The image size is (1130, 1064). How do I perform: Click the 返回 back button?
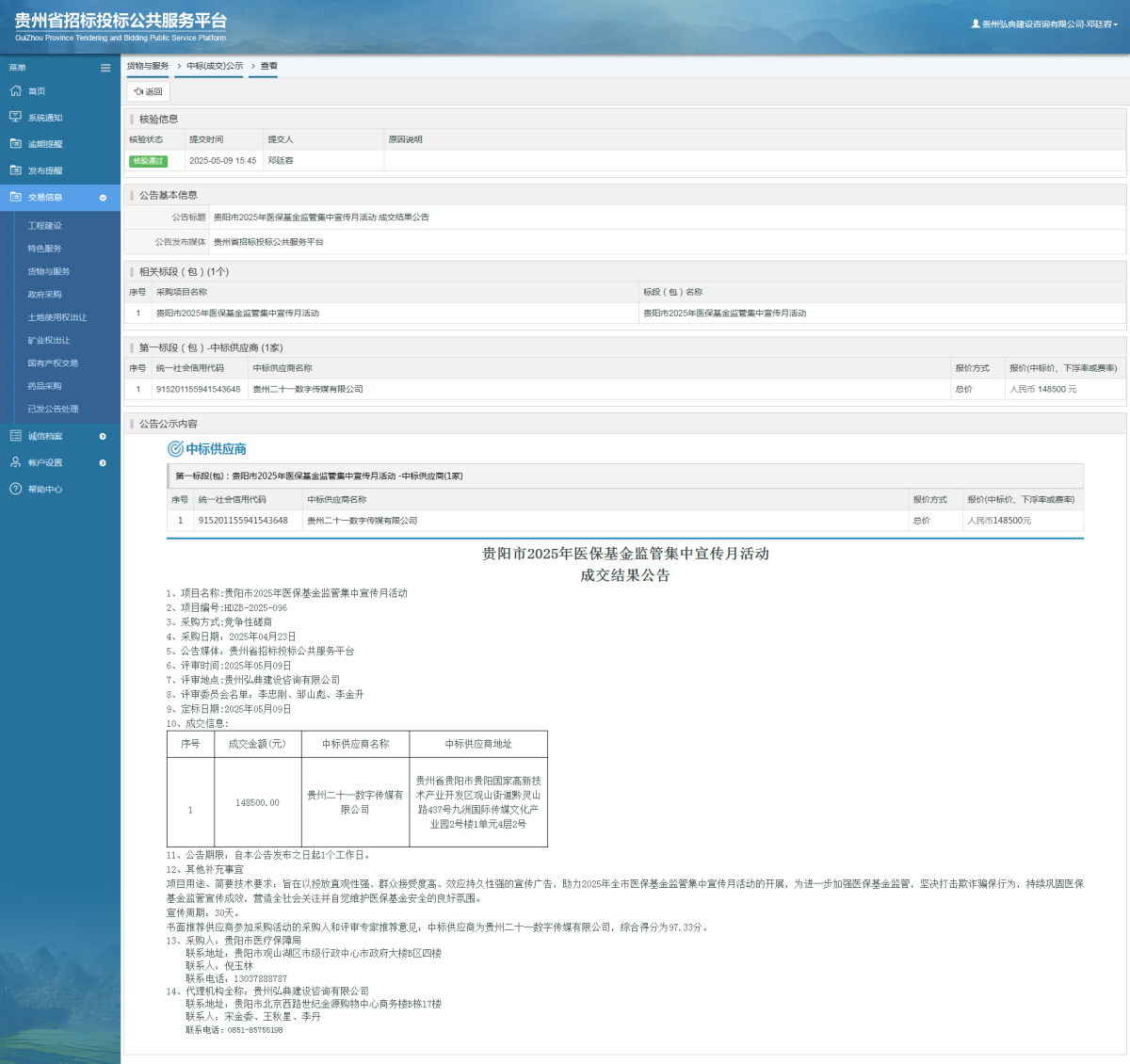pyautogui.click(x=149, y=91)
